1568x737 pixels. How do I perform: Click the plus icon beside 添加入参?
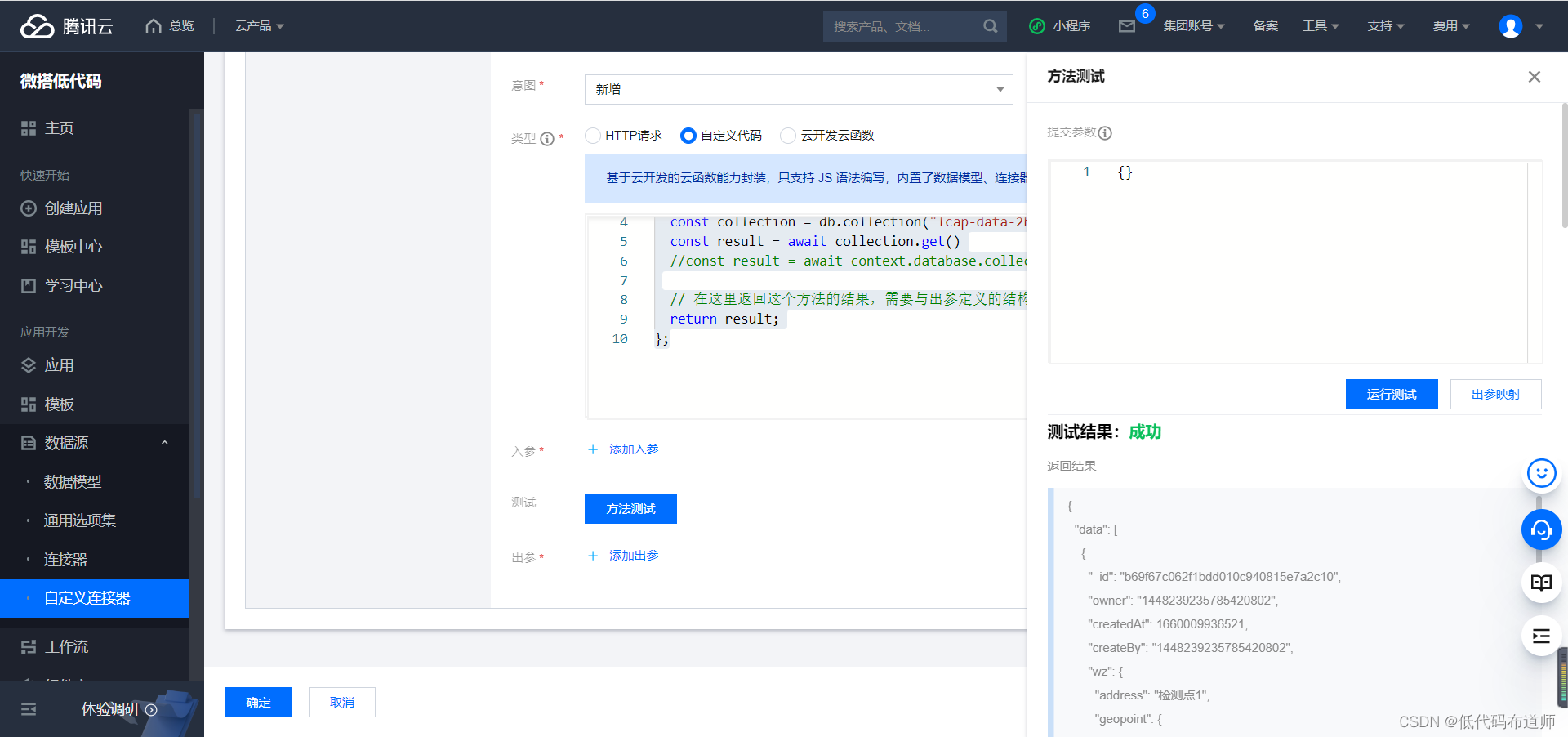594,449
